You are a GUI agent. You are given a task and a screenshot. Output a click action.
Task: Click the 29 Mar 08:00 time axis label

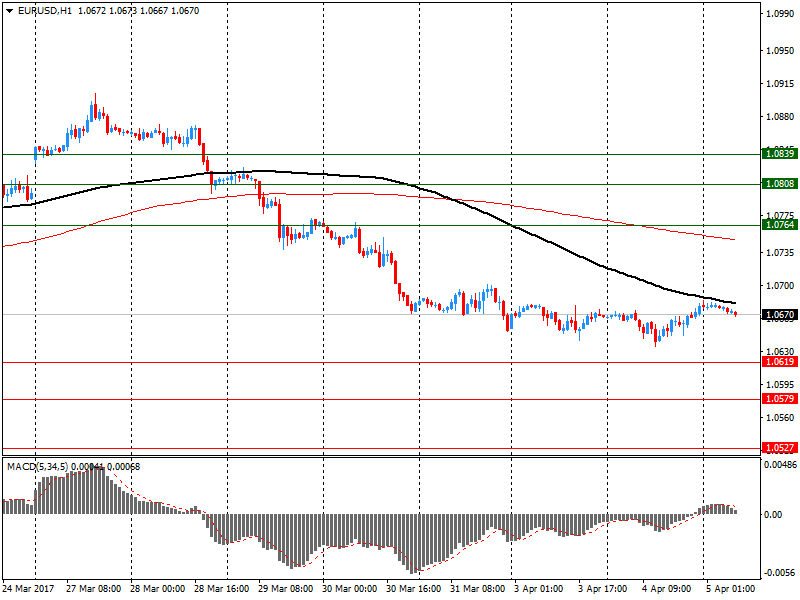285,589
